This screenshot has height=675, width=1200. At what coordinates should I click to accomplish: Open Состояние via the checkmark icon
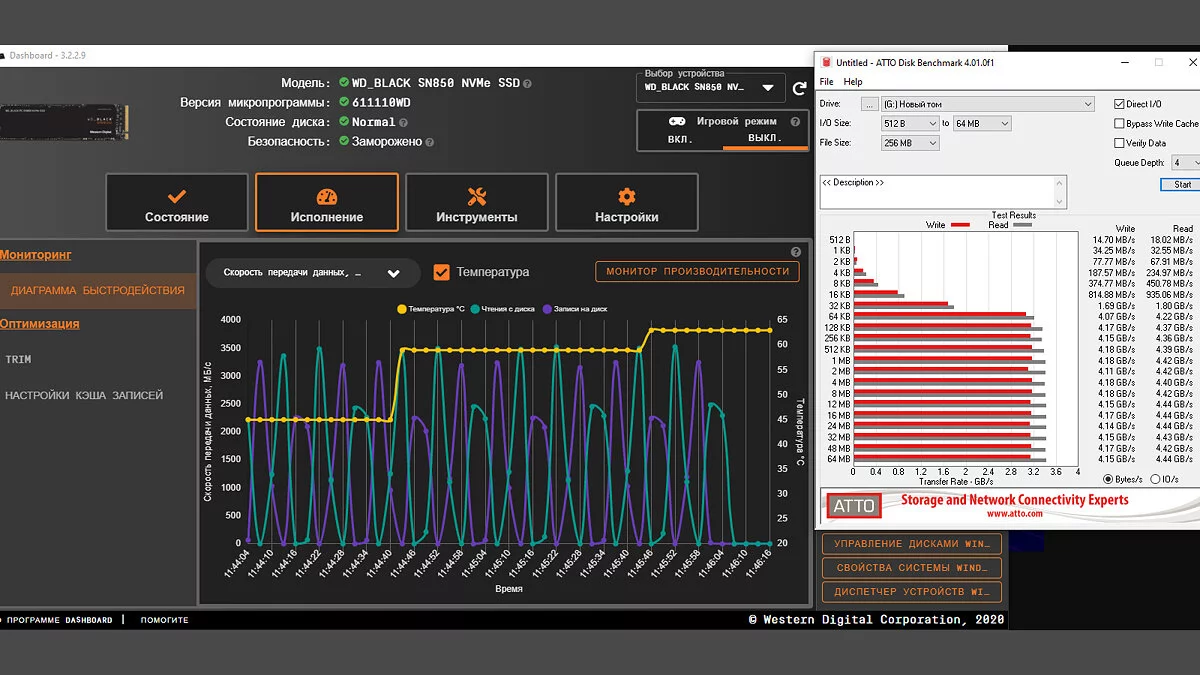click(177, 197)
